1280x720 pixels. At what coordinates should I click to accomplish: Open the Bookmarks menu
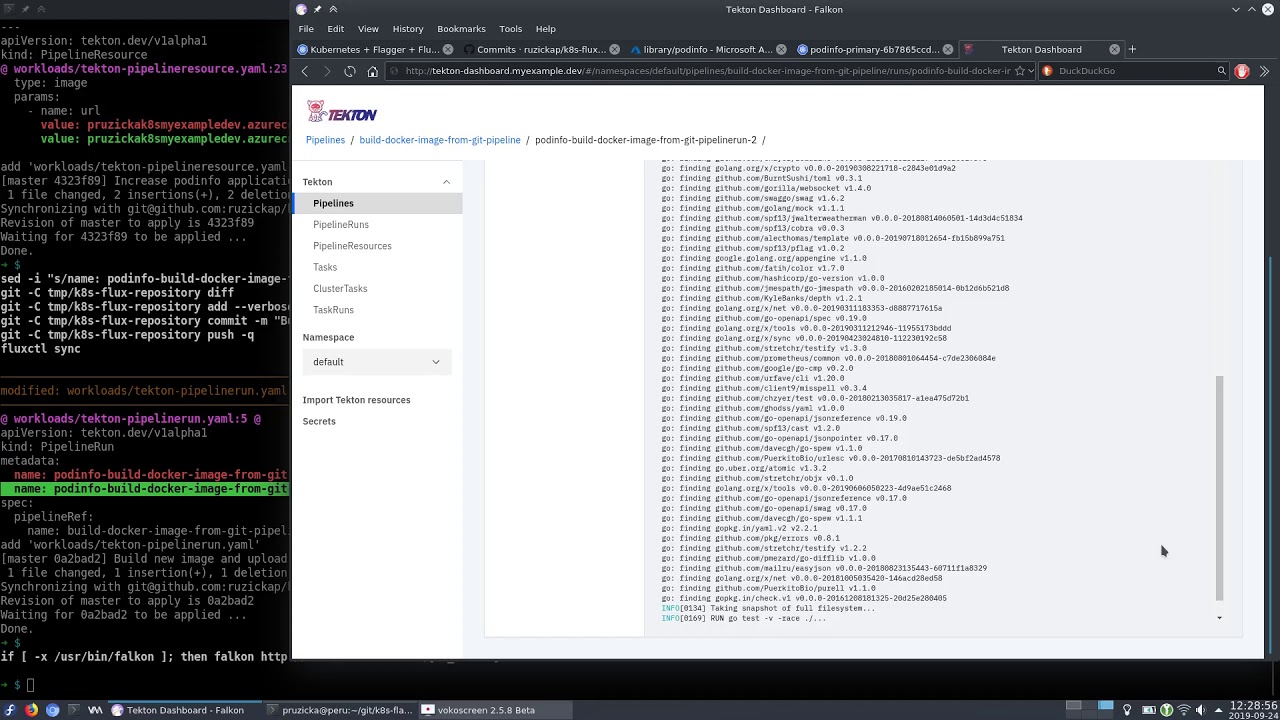[x=461, y=29]
